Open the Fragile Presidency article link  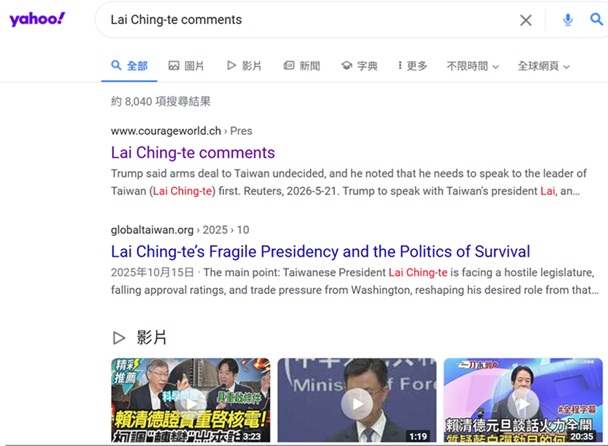click(x=320, y=252)
